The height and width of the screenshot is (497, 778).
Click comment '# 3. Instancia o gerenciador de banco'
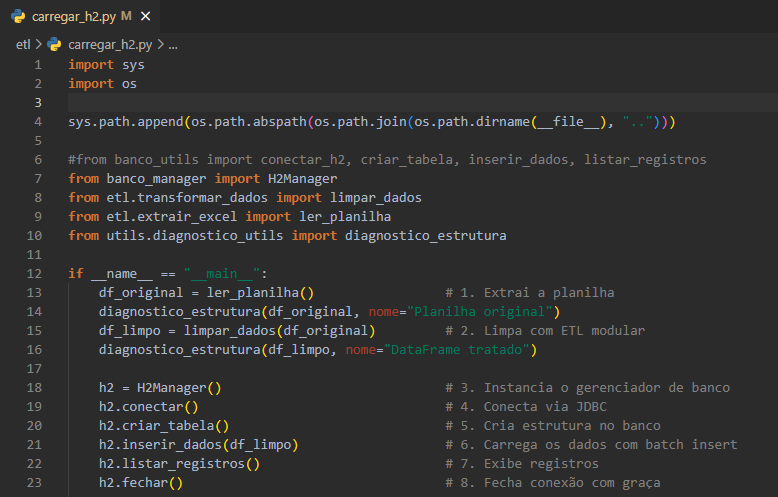click(587, 388)
